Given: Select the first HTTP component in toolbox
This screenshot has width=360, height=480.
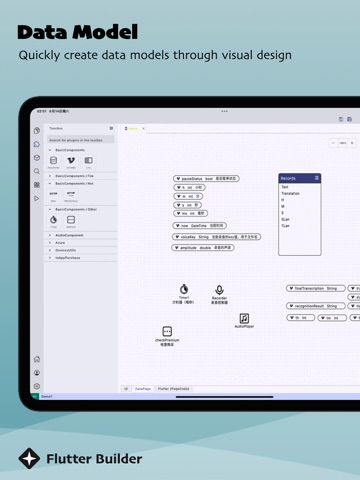Looking at the screenshot, I should coord(53,196).
